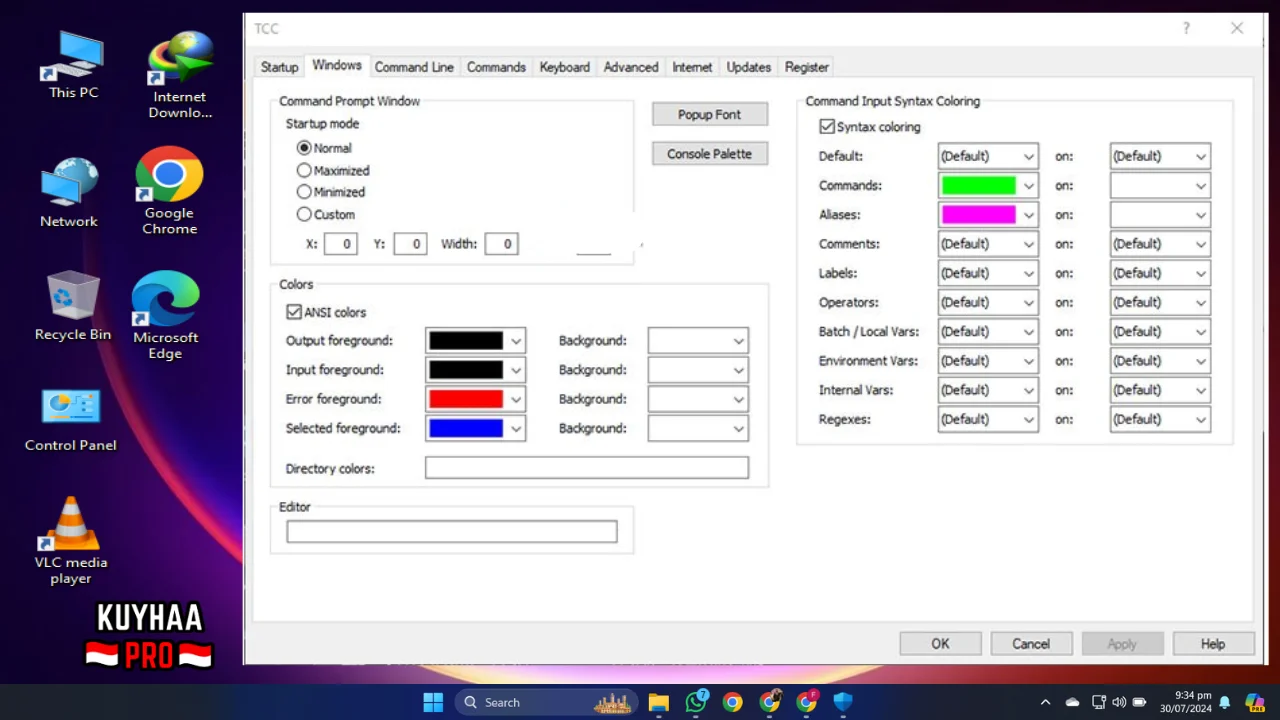The image size is (1280, 720).
Task: Switch to the Keyboard tab
Action: (564, 67)
